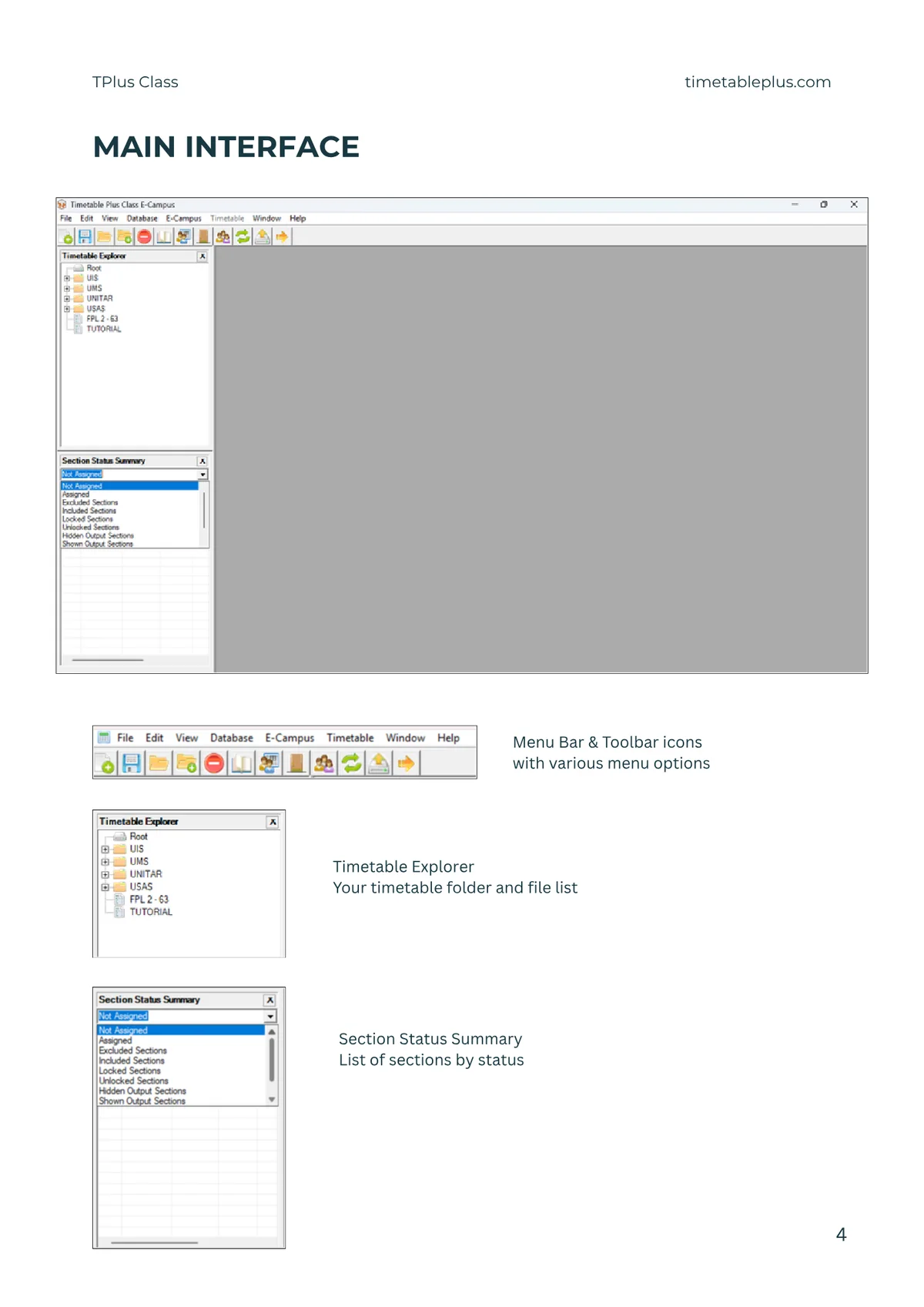Image resolution: width=924 pixels, height=1307 pixels.
Task: Open the Database menu in the enlarged menu bar closeup
Action: coord(232,738)
